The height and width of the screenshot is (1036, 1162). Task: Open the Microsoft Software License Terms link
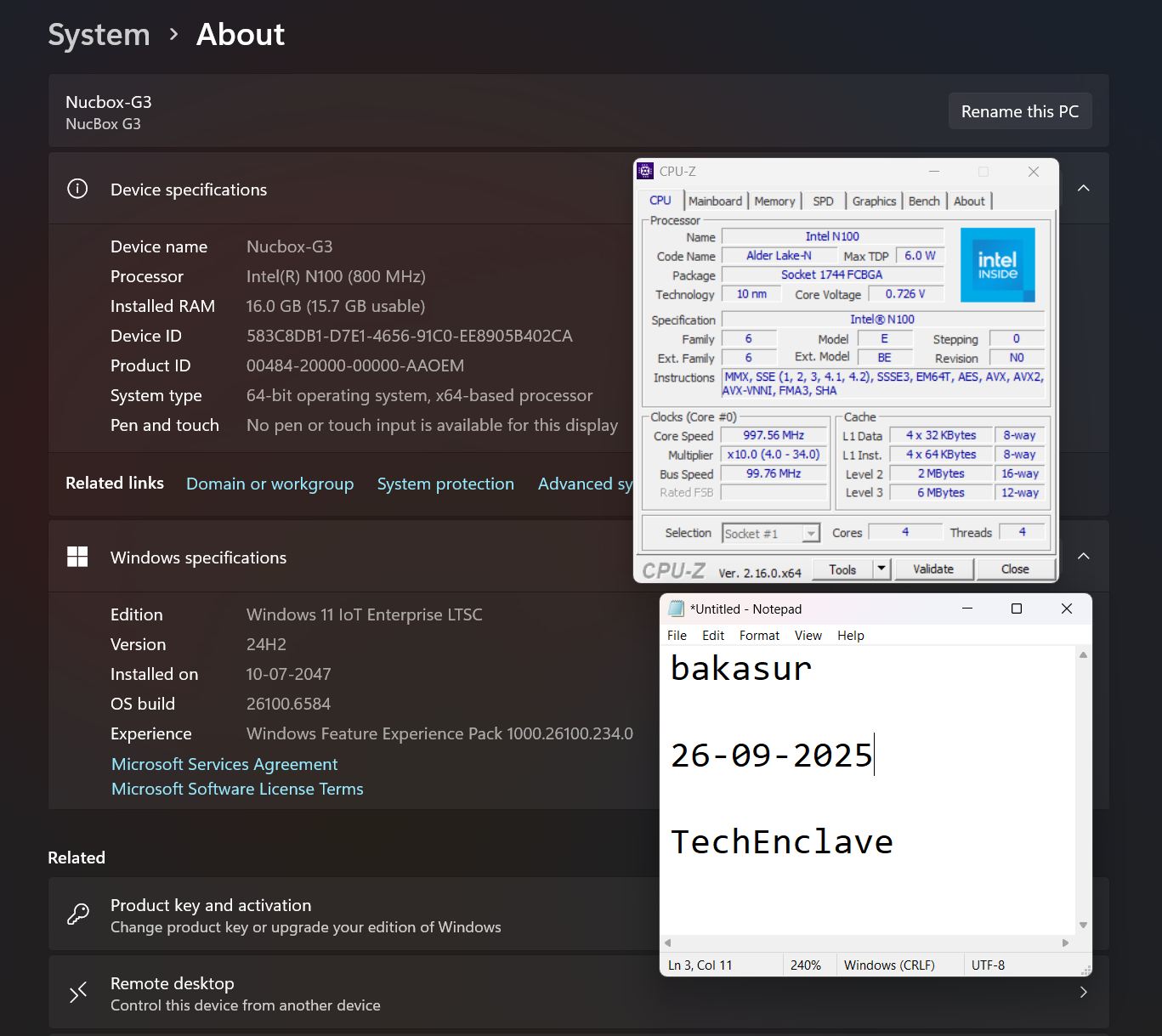tap(237, 789)
